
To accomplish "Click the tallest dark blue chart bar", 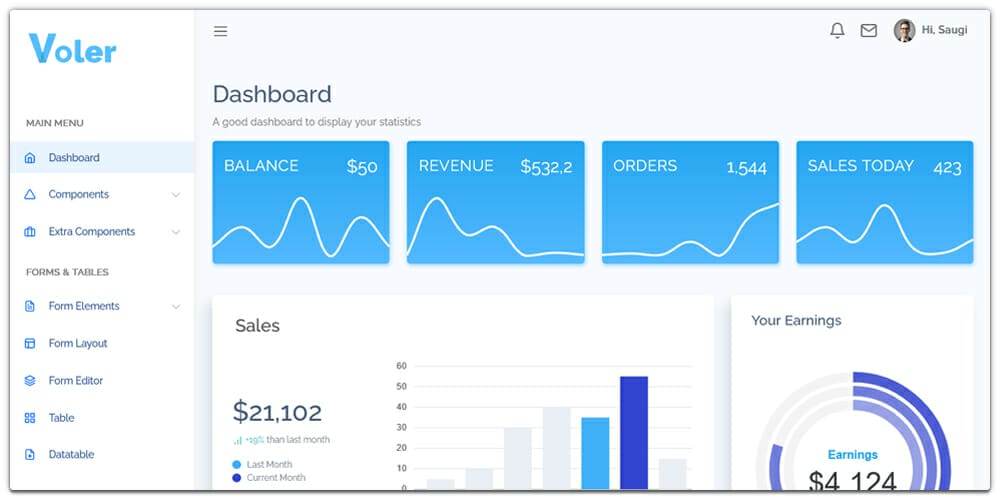I will [x=633, y=432].
